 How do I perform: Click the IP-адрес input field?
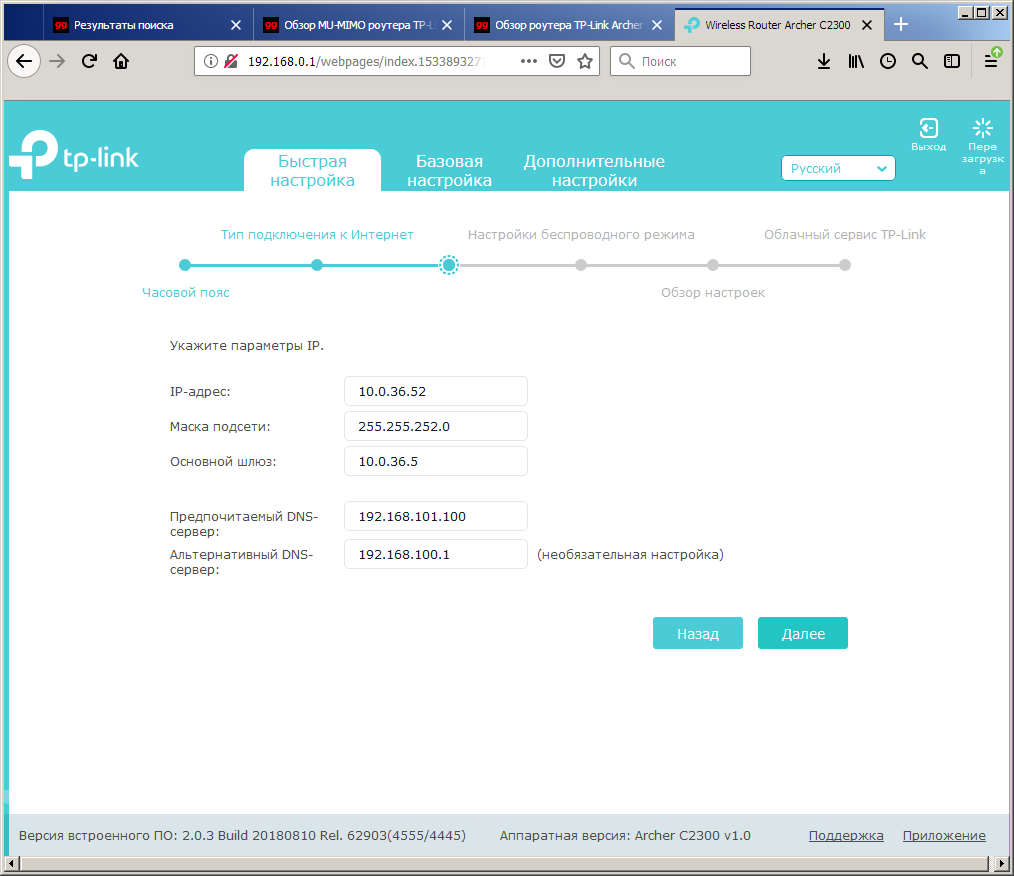click(436, 391)
